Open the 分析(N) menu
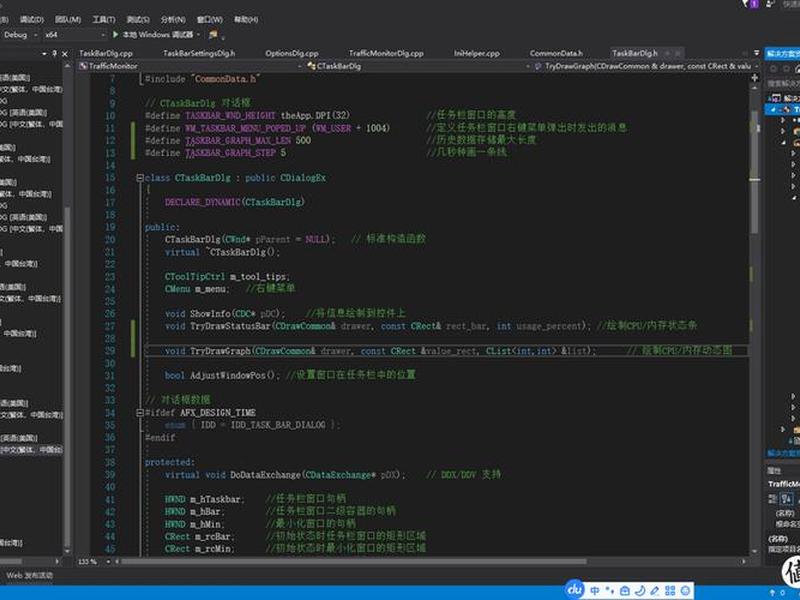This screenshot has height=600, width=800. pyautogui.click(x=173, y=19)
